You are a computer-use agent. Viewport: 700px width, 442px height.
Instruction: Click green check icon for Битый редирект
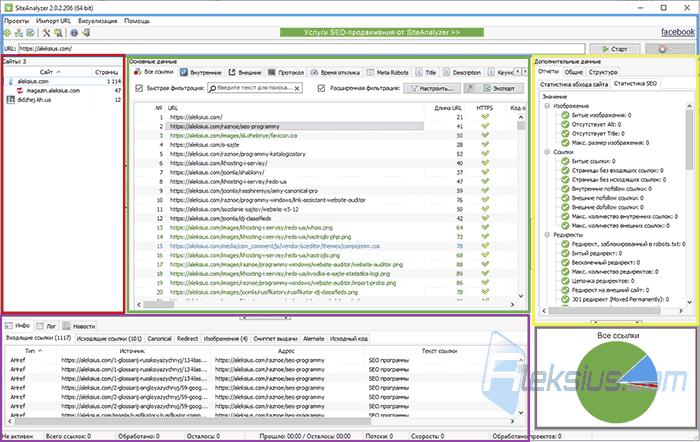tap(565, 253)
